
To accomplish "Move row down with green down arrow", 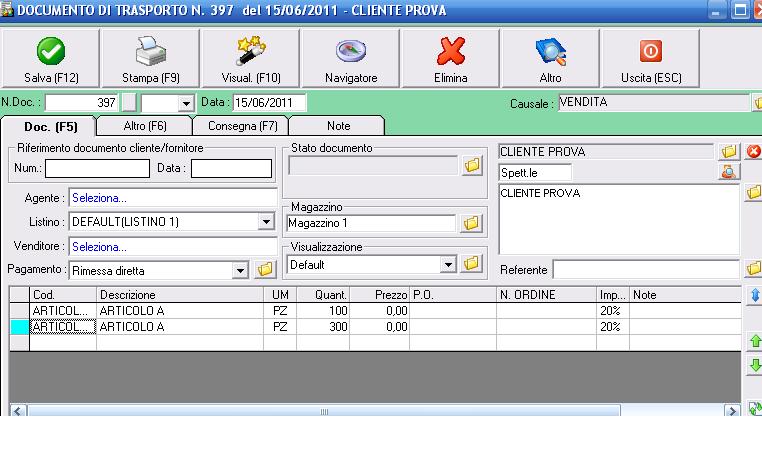I will (x=755, y=365).
